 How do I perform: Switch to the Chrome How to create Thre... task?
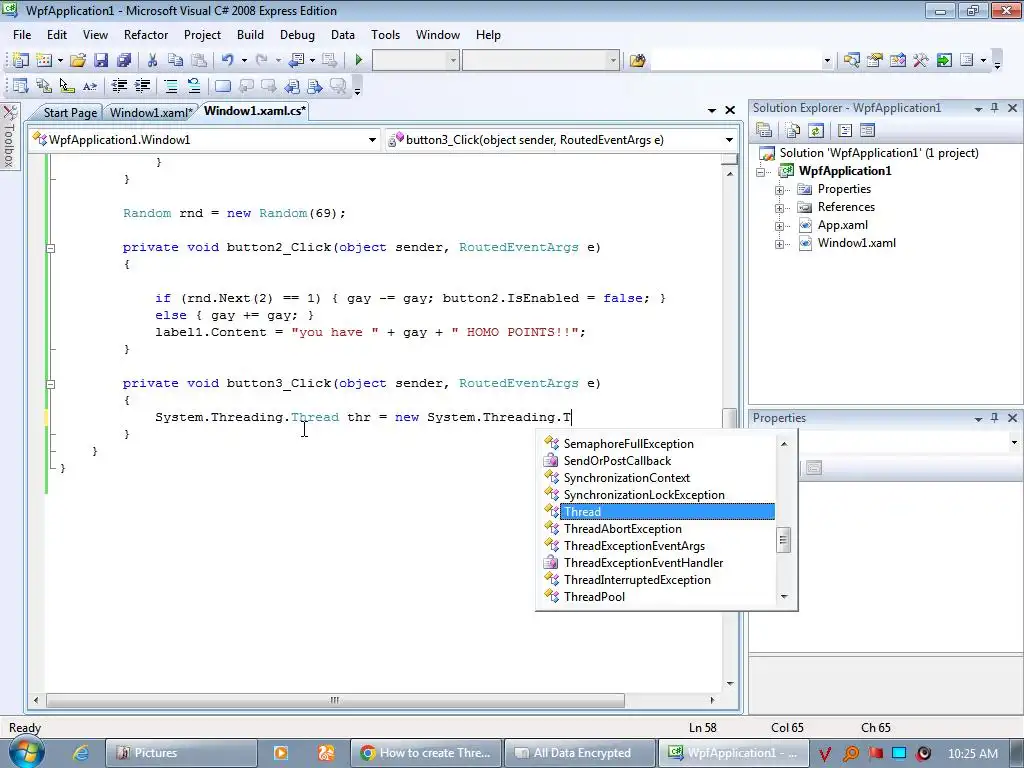tap(426, 753)
